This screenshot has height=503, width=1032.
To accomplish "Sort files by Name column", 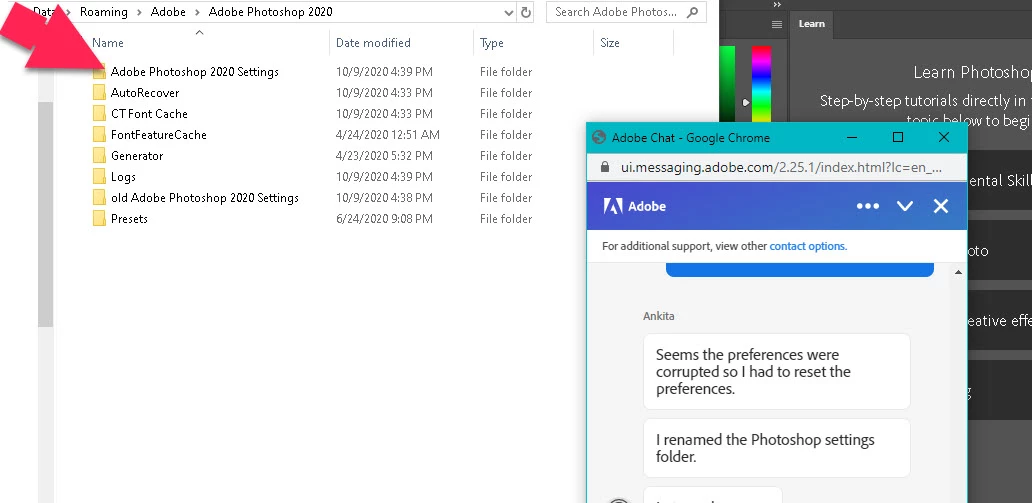I will tap(107, 43).
